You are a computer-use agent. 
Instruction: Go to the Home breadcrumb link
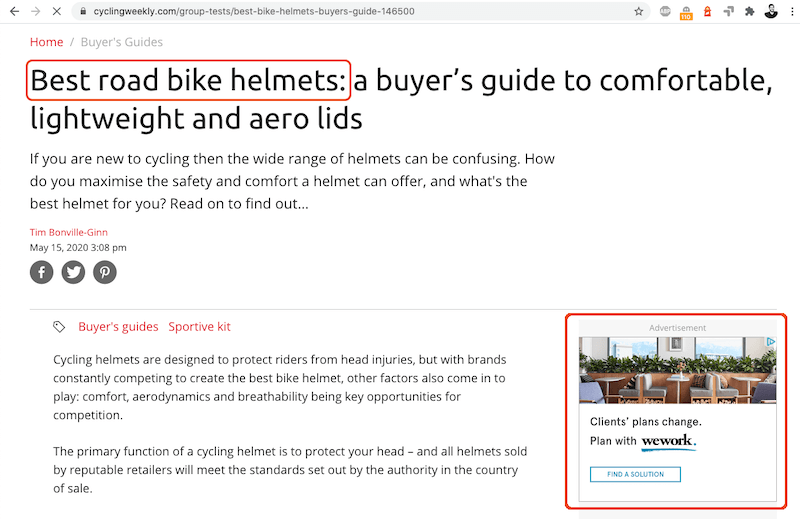pyautogui.click(x=46, y=42)
